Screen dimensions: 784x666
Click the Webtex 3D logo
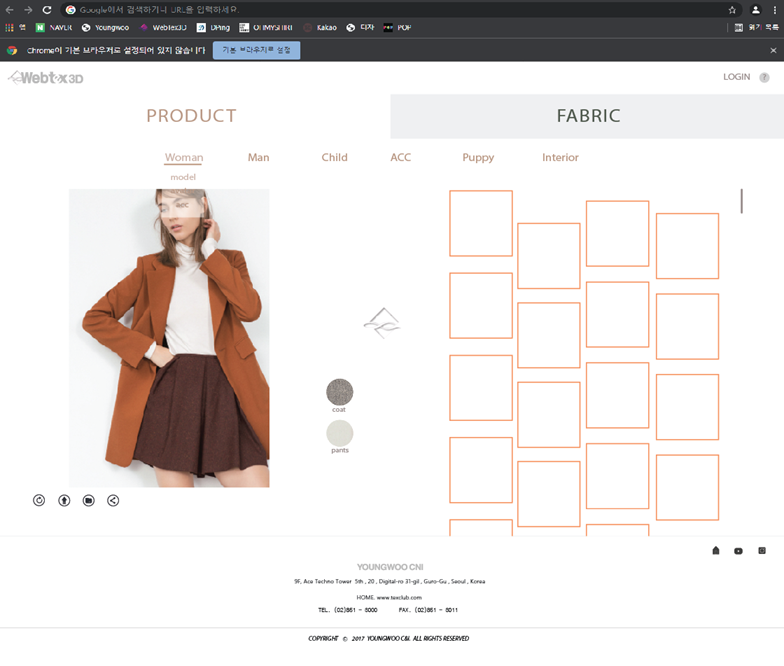tap(46, 77)
